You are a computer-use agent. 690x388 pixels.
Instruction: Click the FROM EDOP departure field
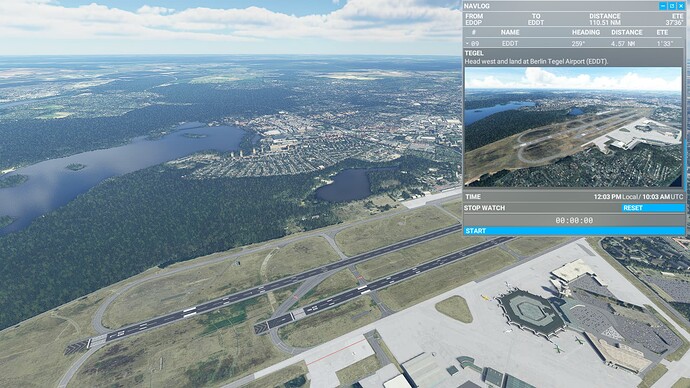[x=474, y=19]
